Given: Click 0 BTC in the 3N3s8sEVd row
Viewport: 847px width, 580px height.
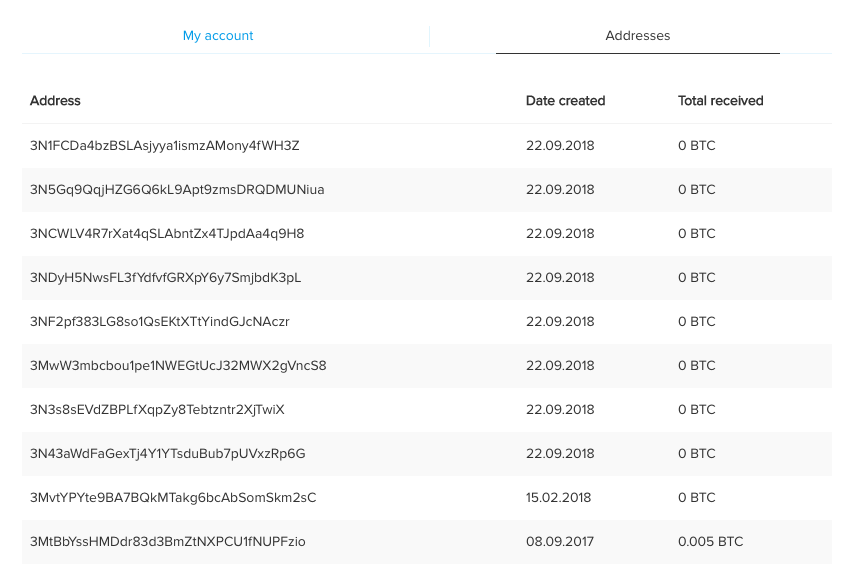Looking at the screenshot, I should [696, 409].
